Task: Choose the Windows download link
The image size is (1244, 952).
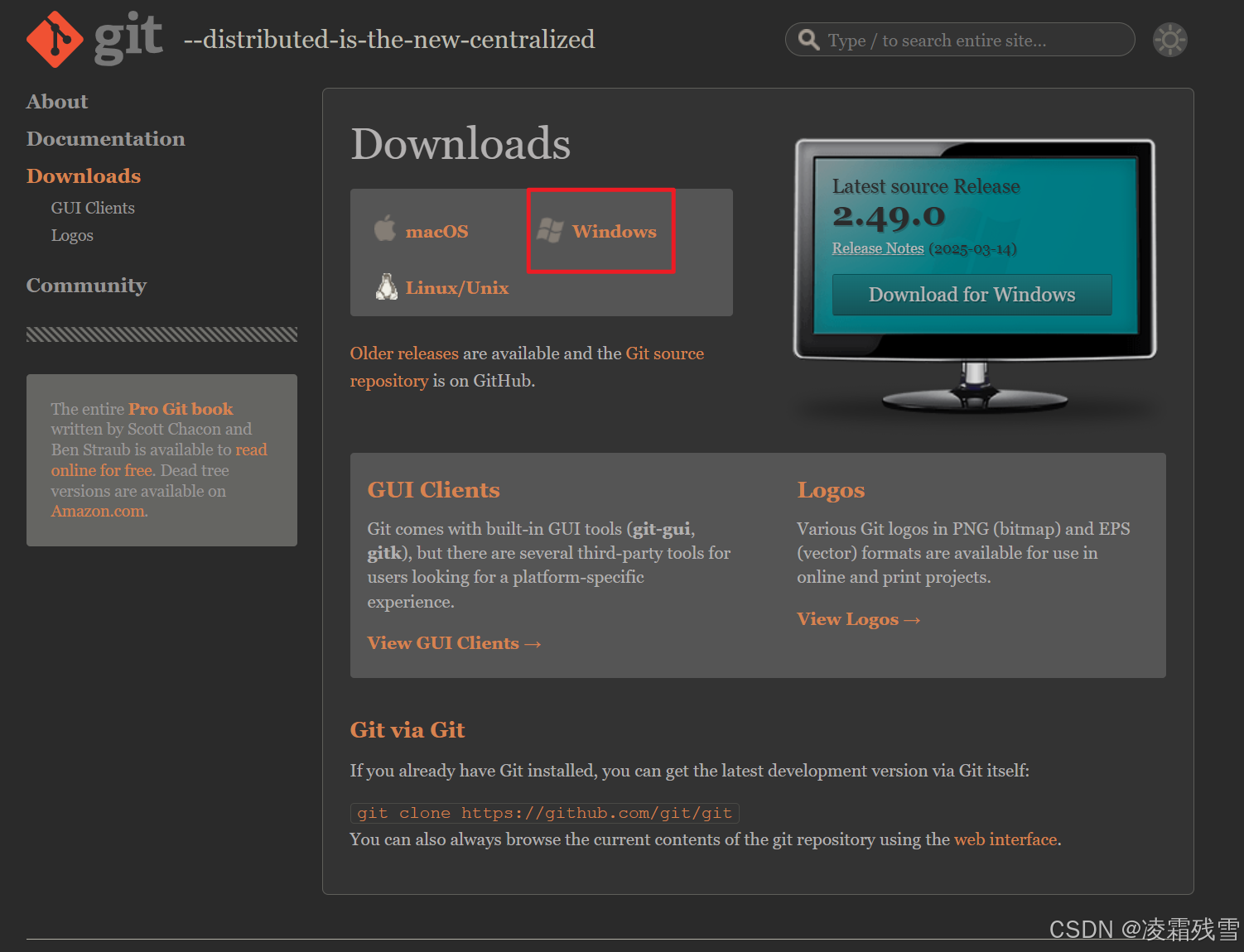Action: [615, 232]
